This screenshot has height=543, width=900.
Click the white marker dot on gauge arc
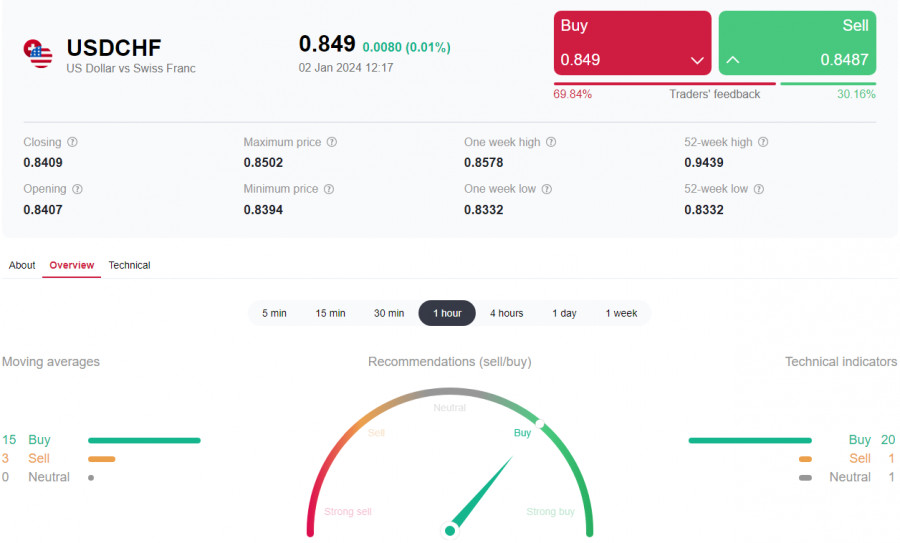(540, 424)
